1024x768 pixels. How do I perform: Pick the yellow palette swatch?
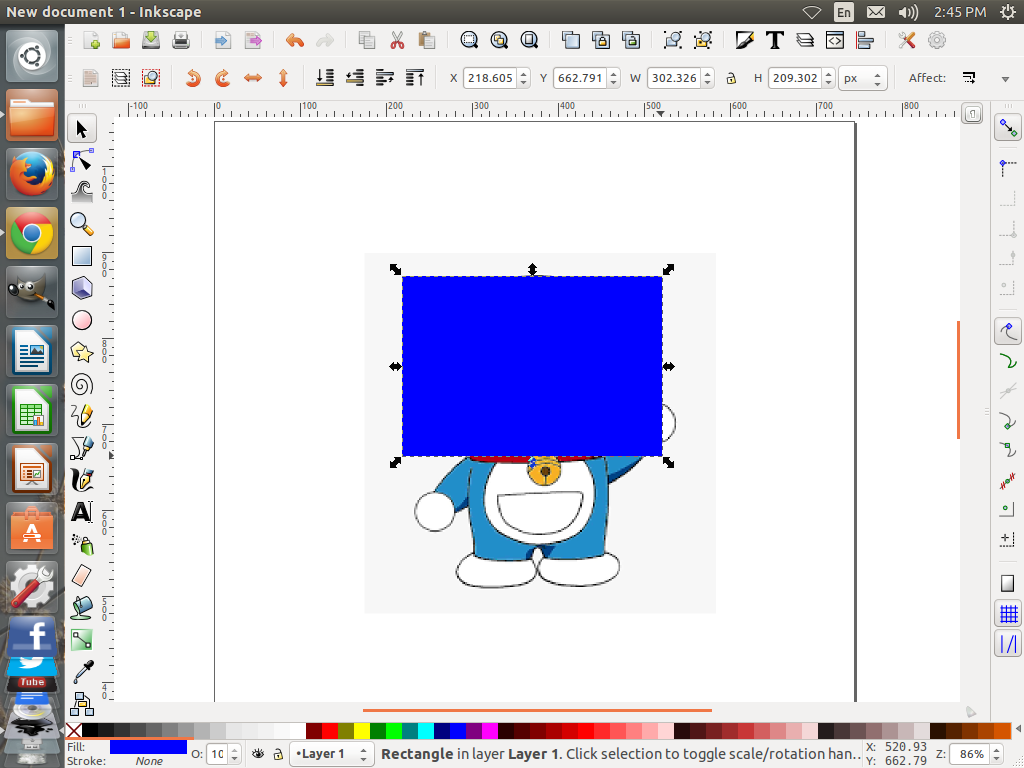361,730
